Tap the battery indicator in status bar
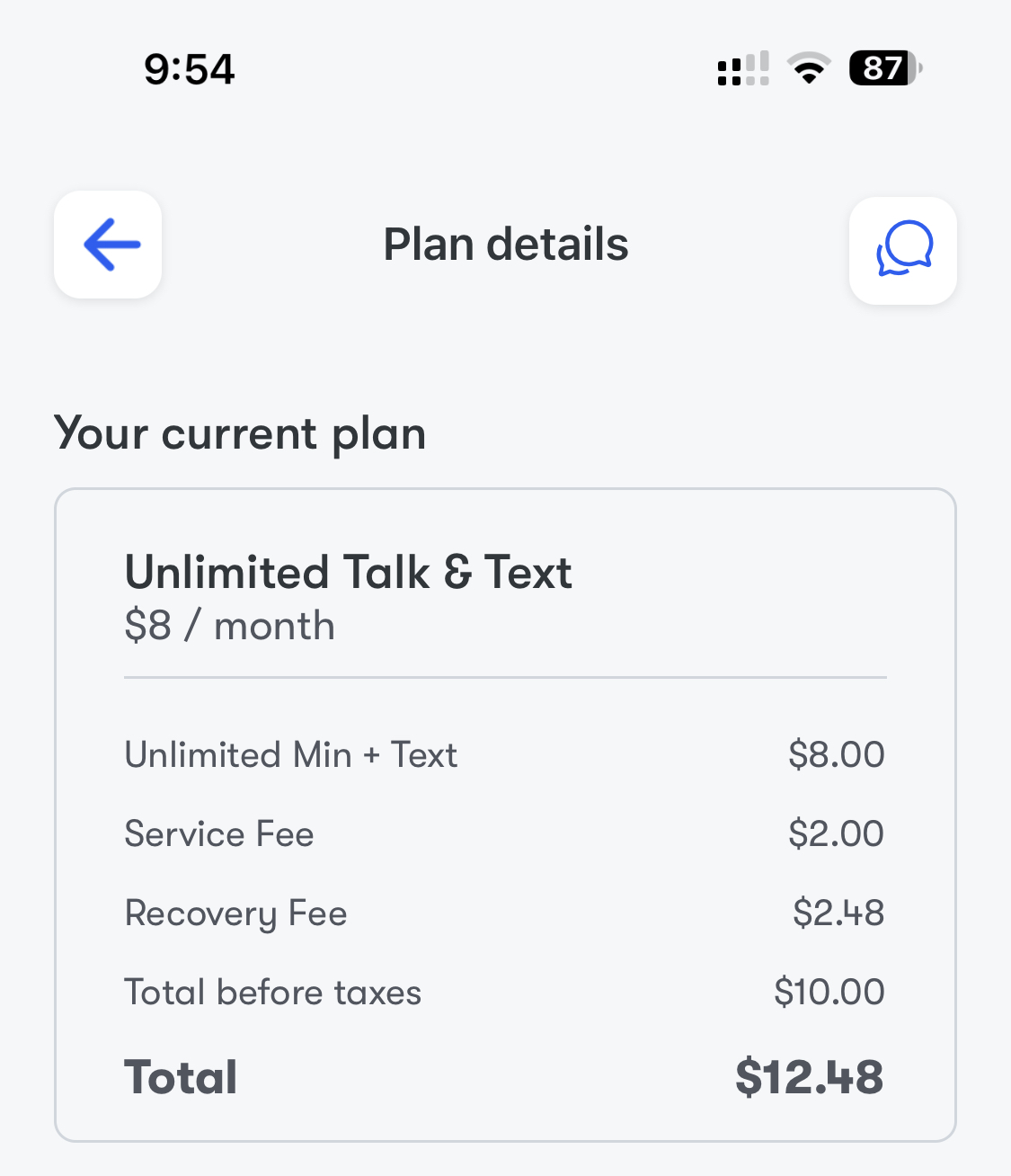1011x1176 pixels. tap(884, 68)
